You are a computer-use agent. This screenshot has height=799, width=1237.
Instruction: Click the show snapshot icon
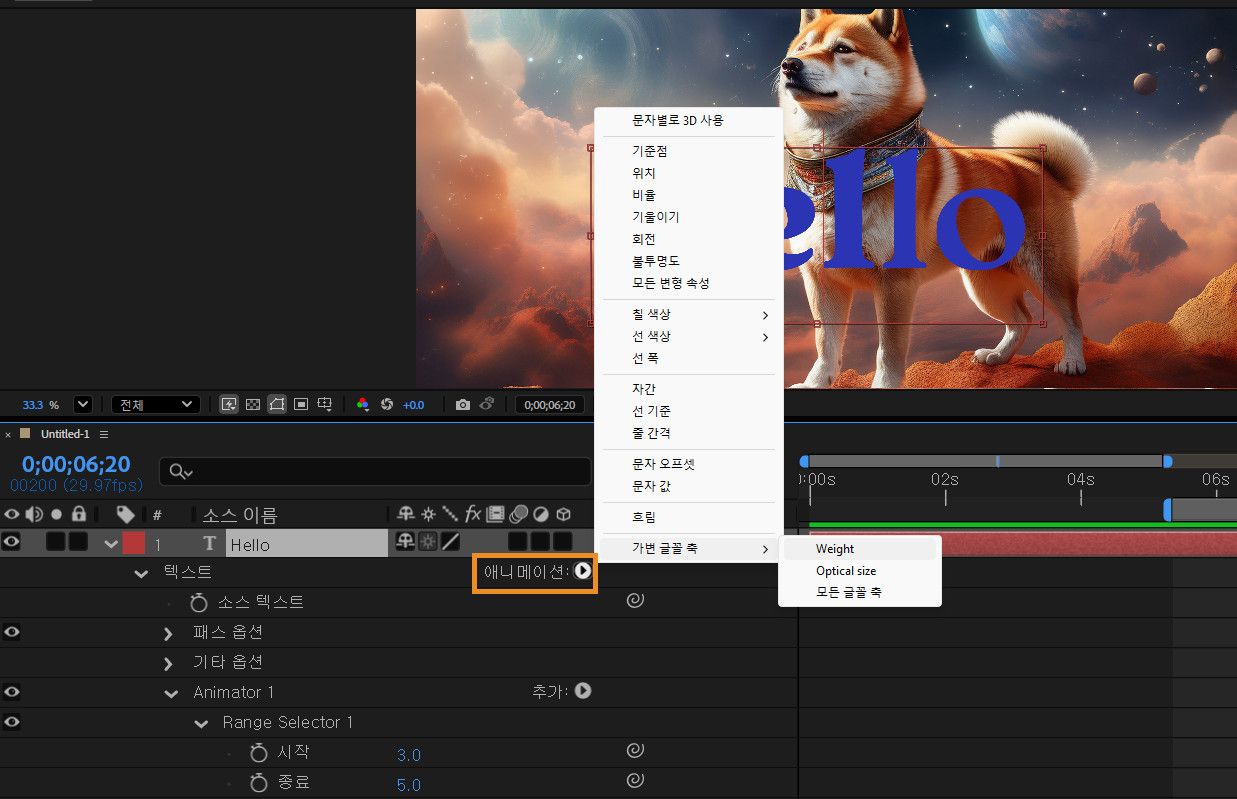pos(487,404)
